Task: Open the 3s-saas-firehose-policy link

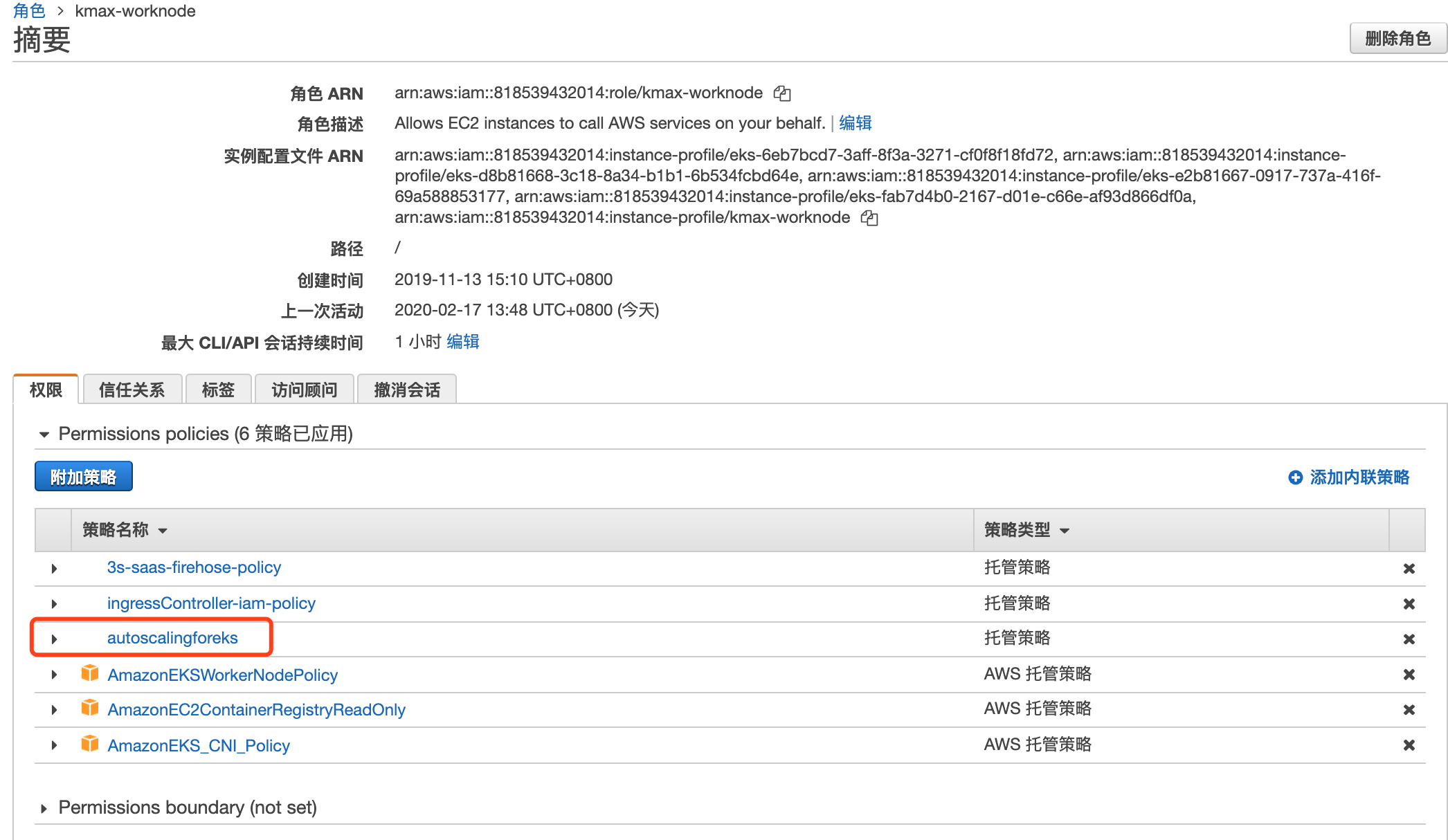Action: coord(194,567)
